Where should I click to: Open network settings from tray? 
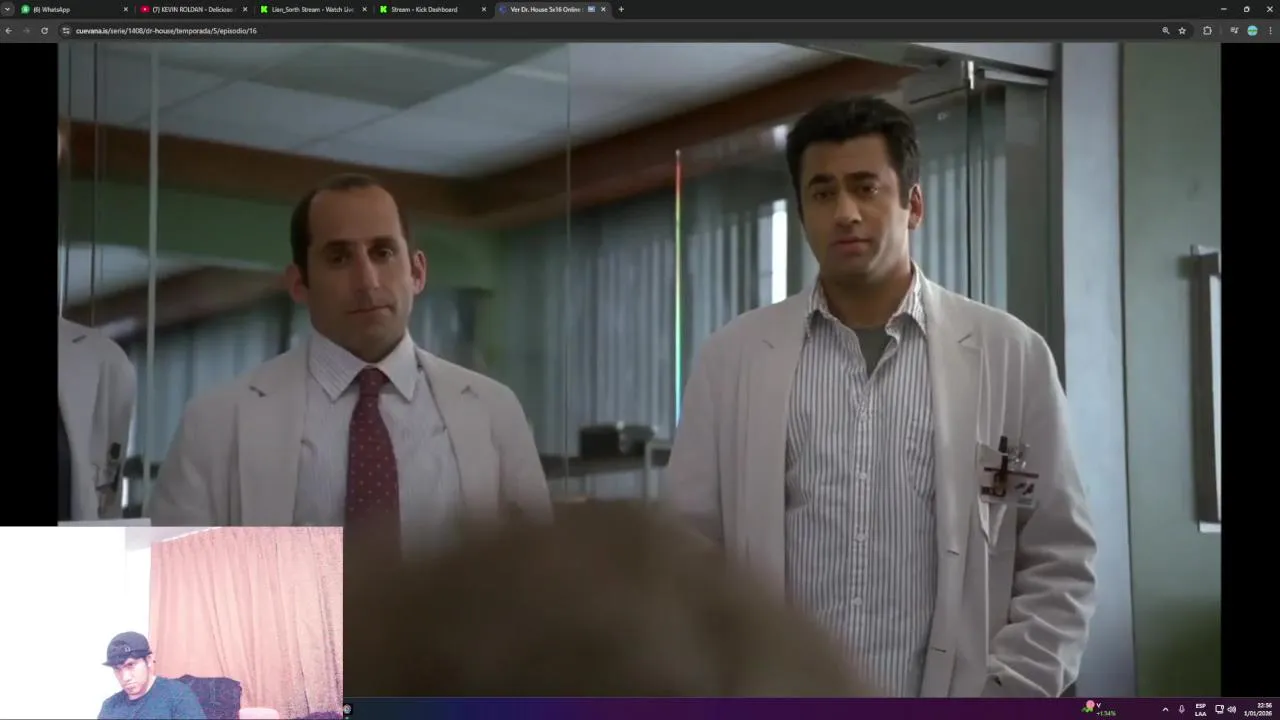click(1219, 709)
